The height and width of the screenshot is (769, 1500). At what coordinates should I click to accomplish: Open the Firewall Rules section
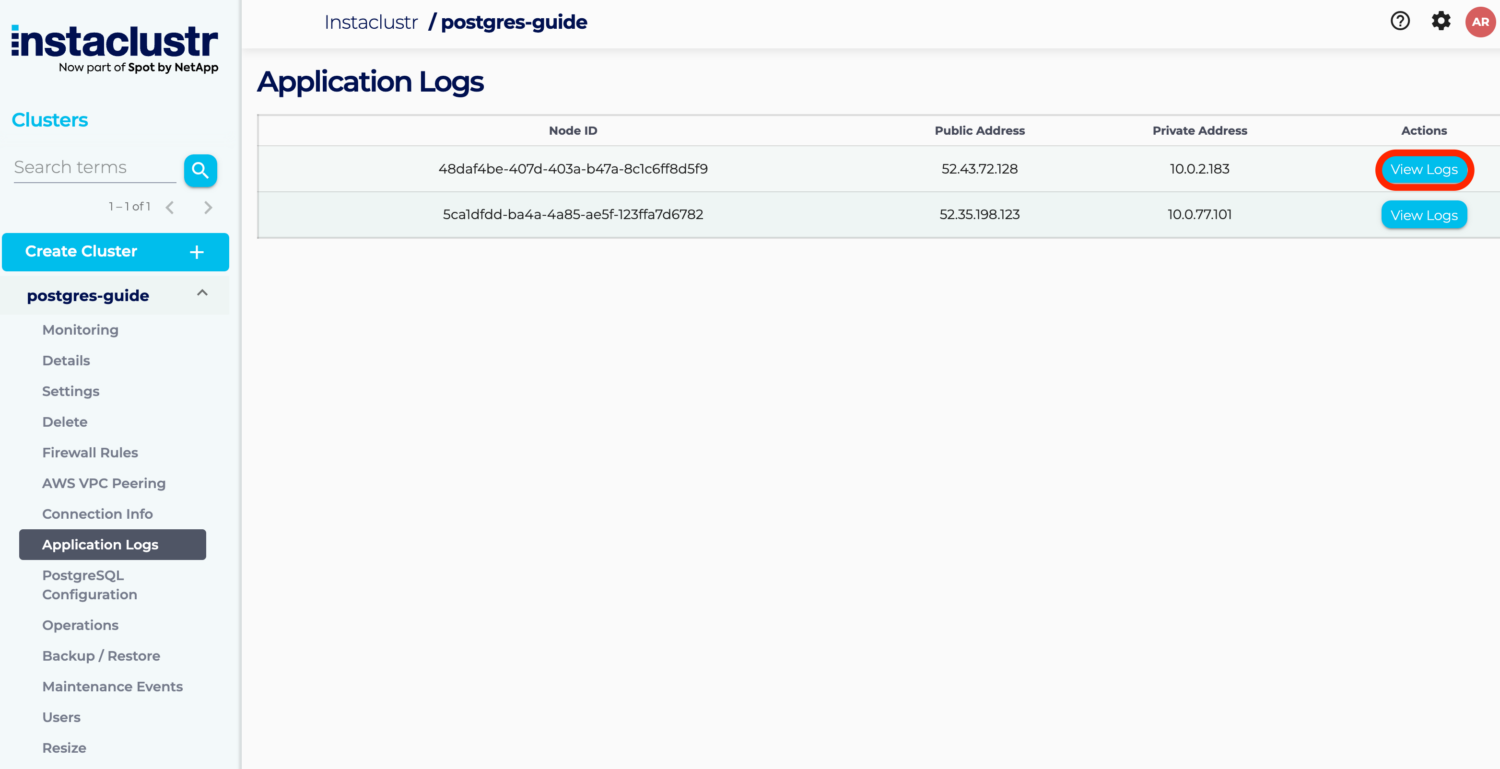point(89,452)
